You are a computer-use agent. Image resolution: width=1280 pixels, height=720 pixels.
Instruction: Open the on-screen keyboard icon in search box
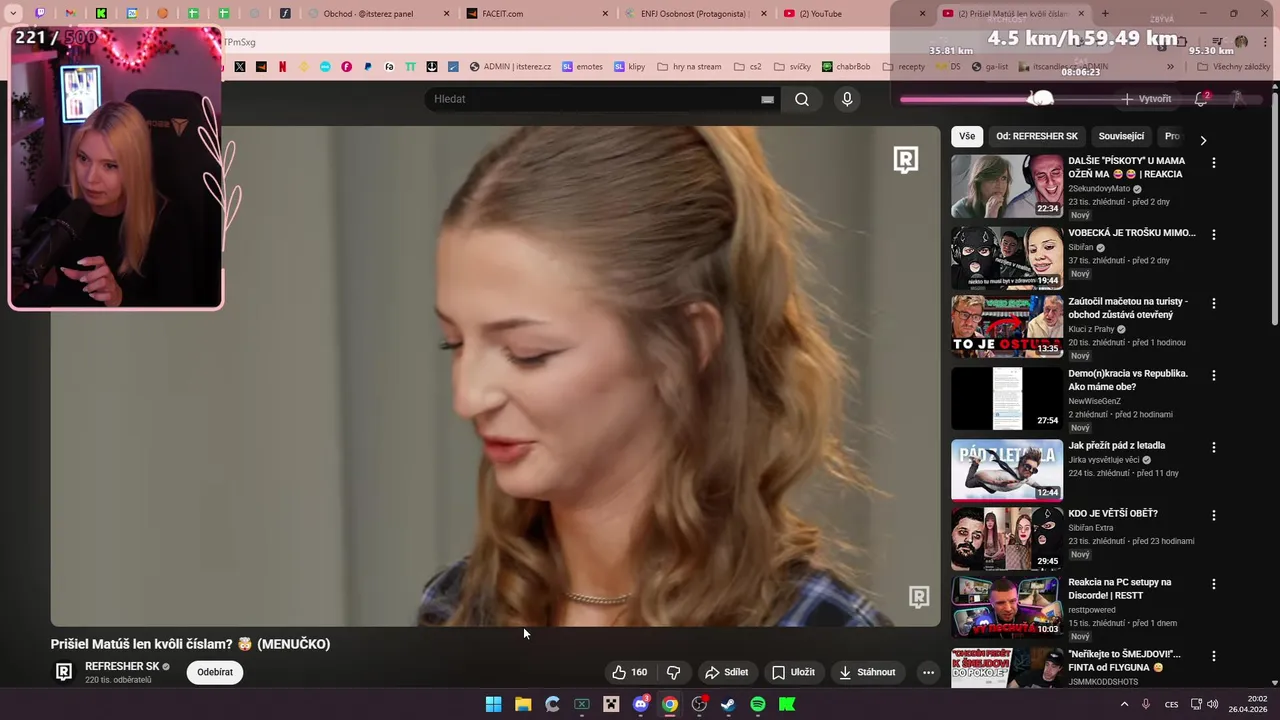click(x=767, y=99)
